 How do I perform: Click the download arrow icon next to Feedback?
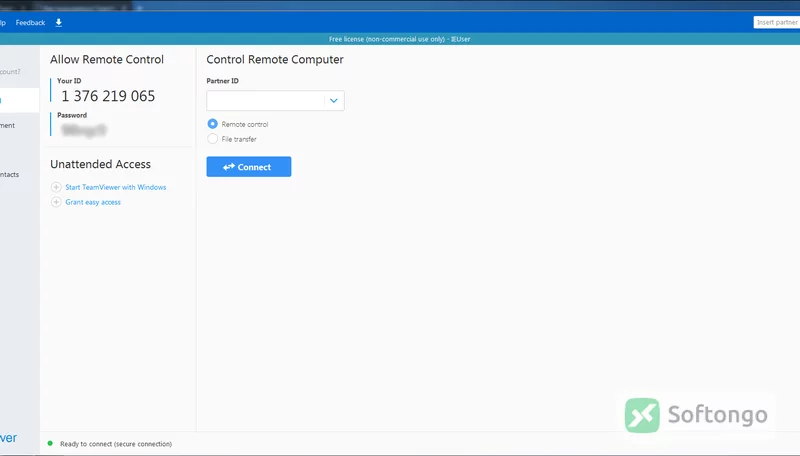(x=59, y=22)
